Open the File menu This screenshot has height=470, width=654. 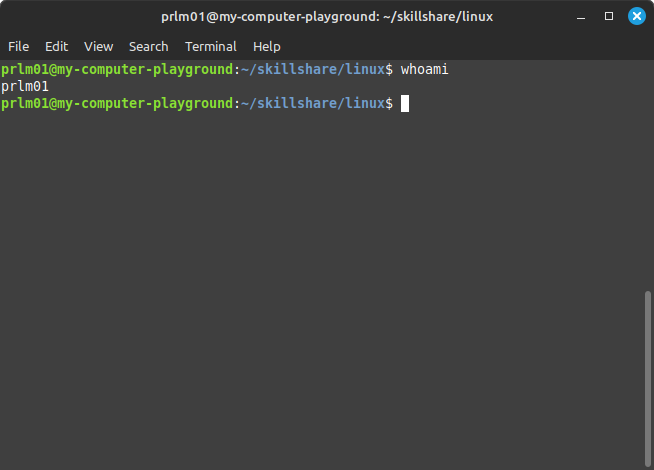[x=18, y=46]
